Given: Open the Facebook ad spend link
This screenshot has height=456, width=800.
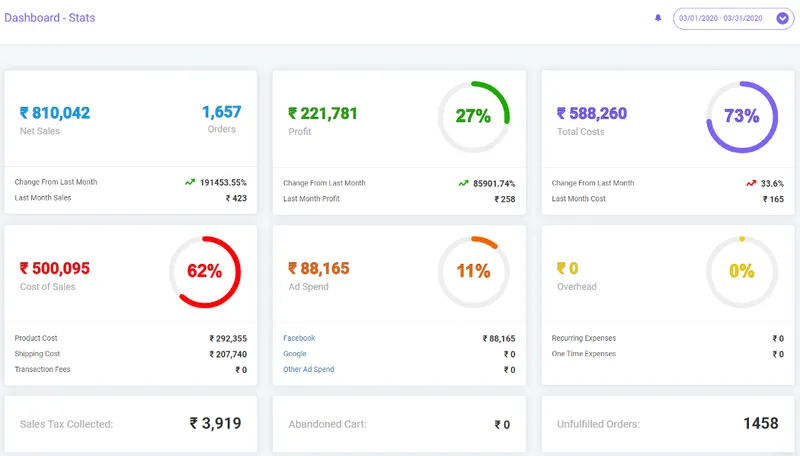Looking at the screenshot, I should tap(299, 338).
